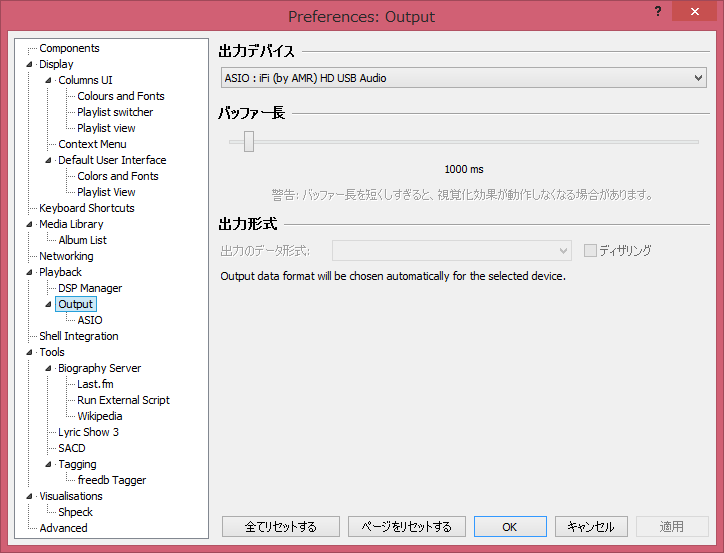
Task: Open the DSP Manager page
Action: point(90,288)
